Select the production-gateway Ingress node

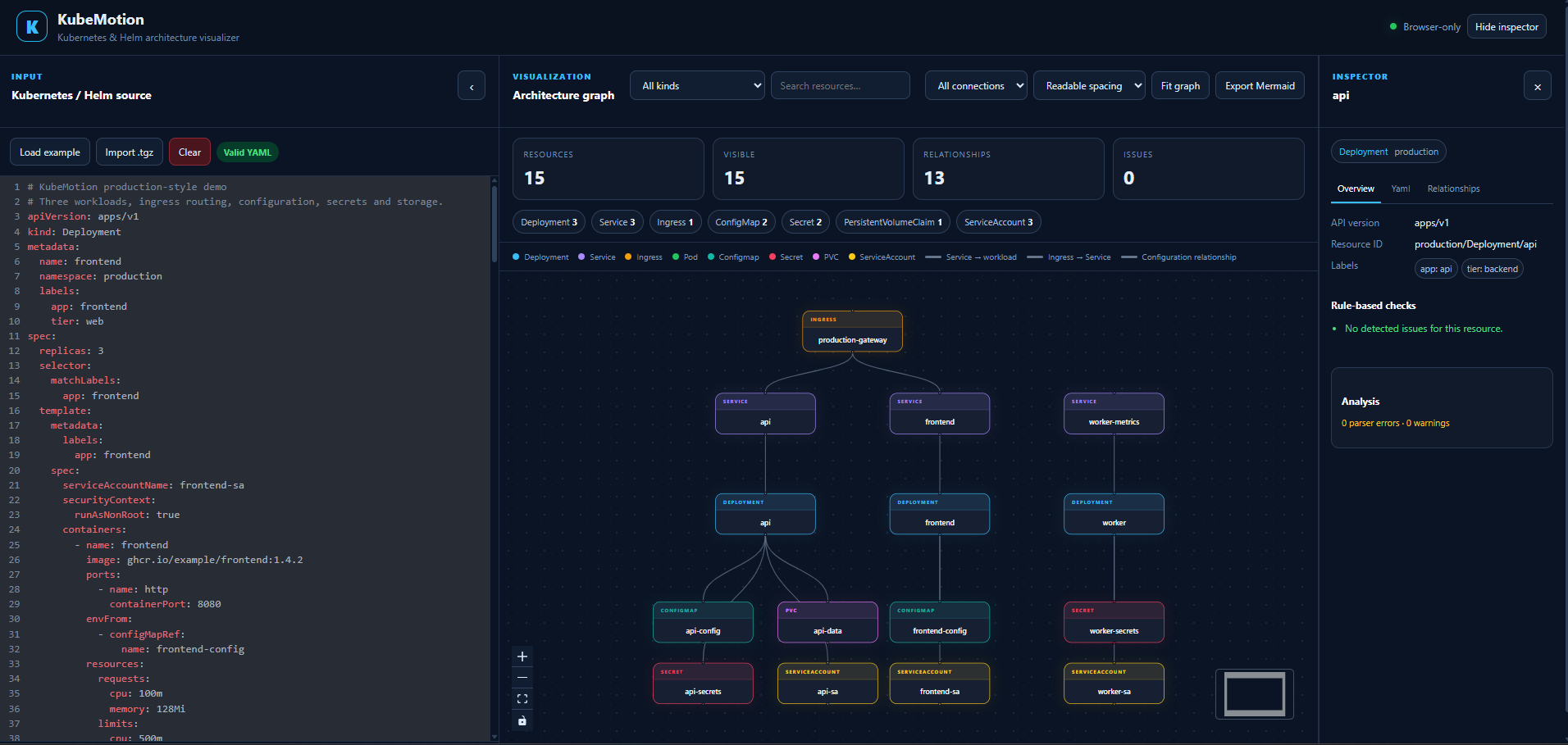tap(853, 331)
